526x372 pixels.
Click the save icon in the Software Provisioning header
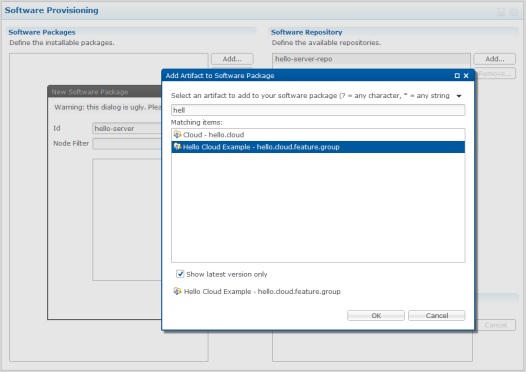pos(501,12)
